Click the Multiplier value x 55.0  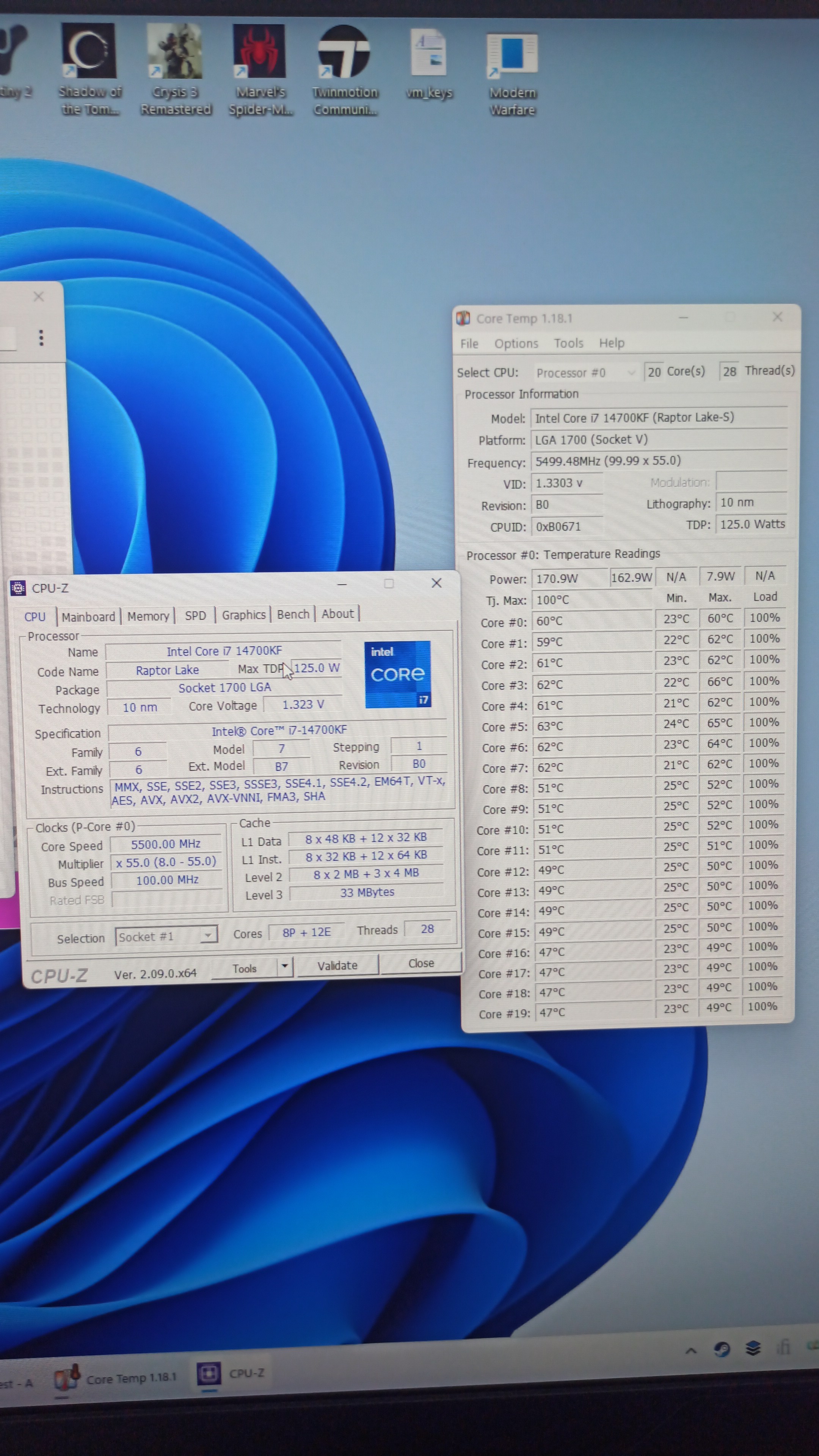166,861
